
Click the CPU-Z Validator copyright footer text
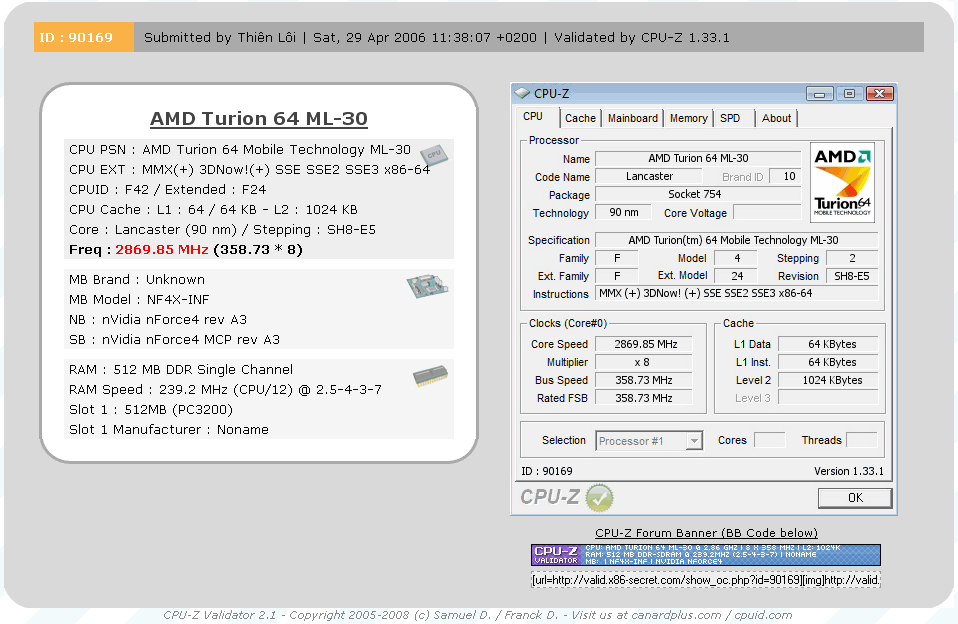[478, 615]
